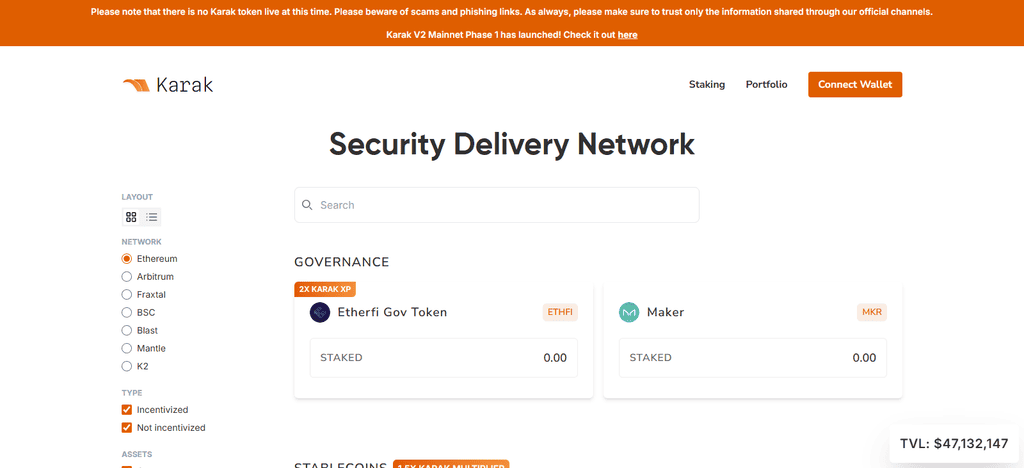Select the Arbitrum network radio

point(127,277)
